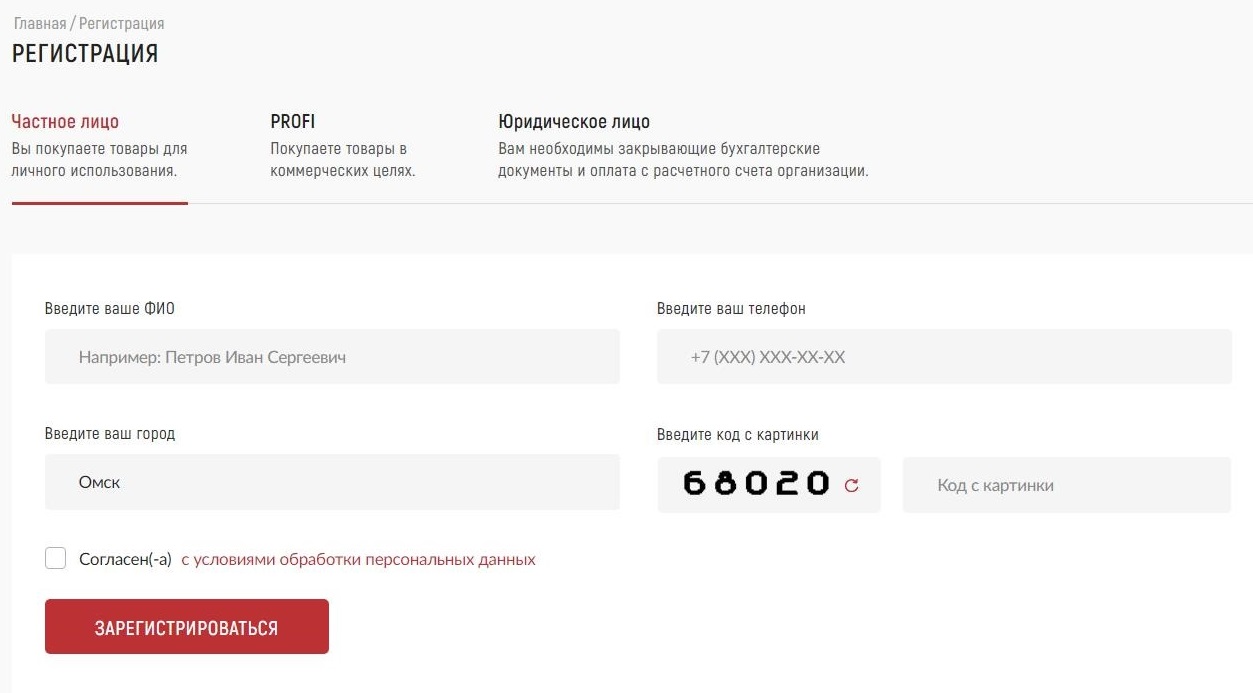
Task: Click the Код с картинки input
Action: (x=1067, y=485)
